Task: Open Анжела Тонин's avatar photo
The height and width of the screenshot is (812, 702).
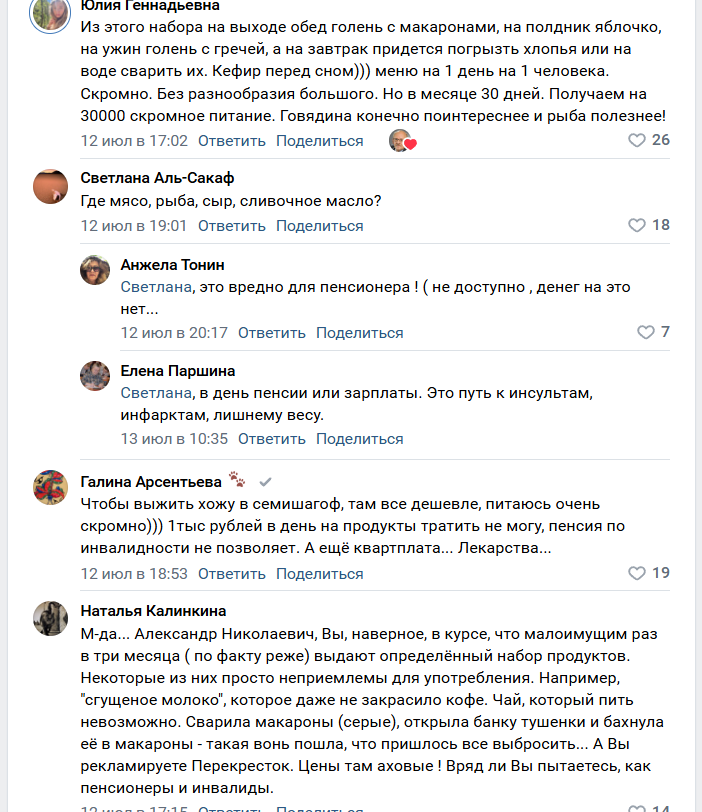Action: tap(95, 270)
